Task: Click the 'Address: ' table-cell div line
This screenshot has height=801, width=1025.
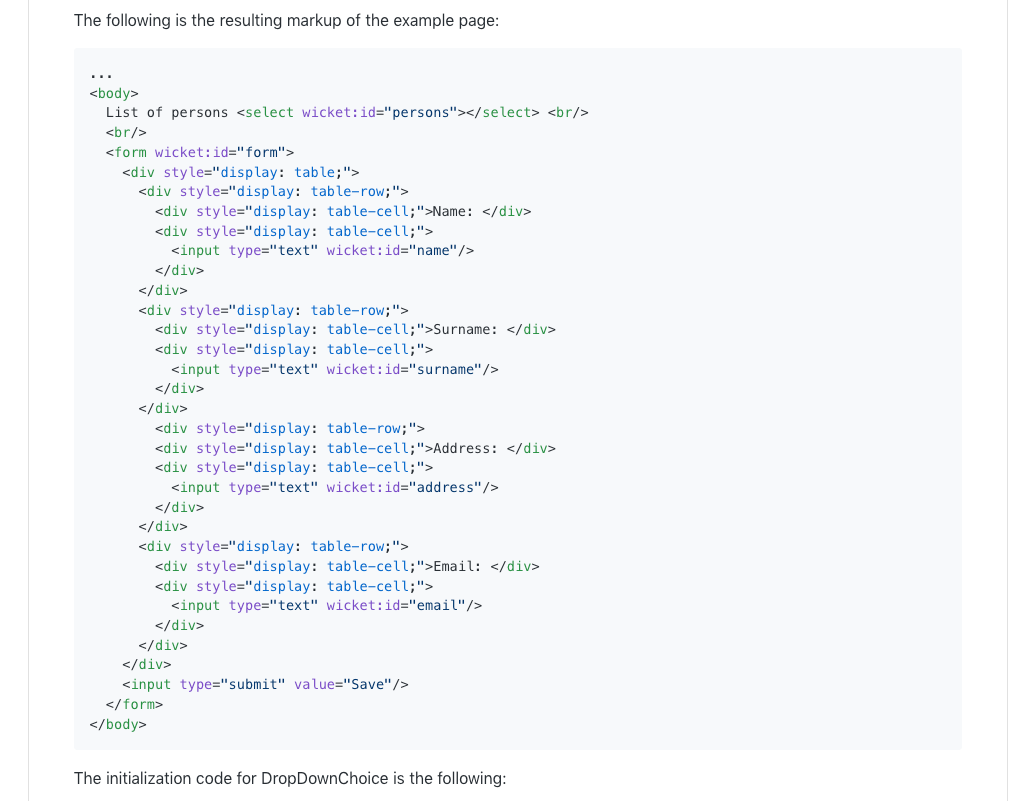Action: 356,449
